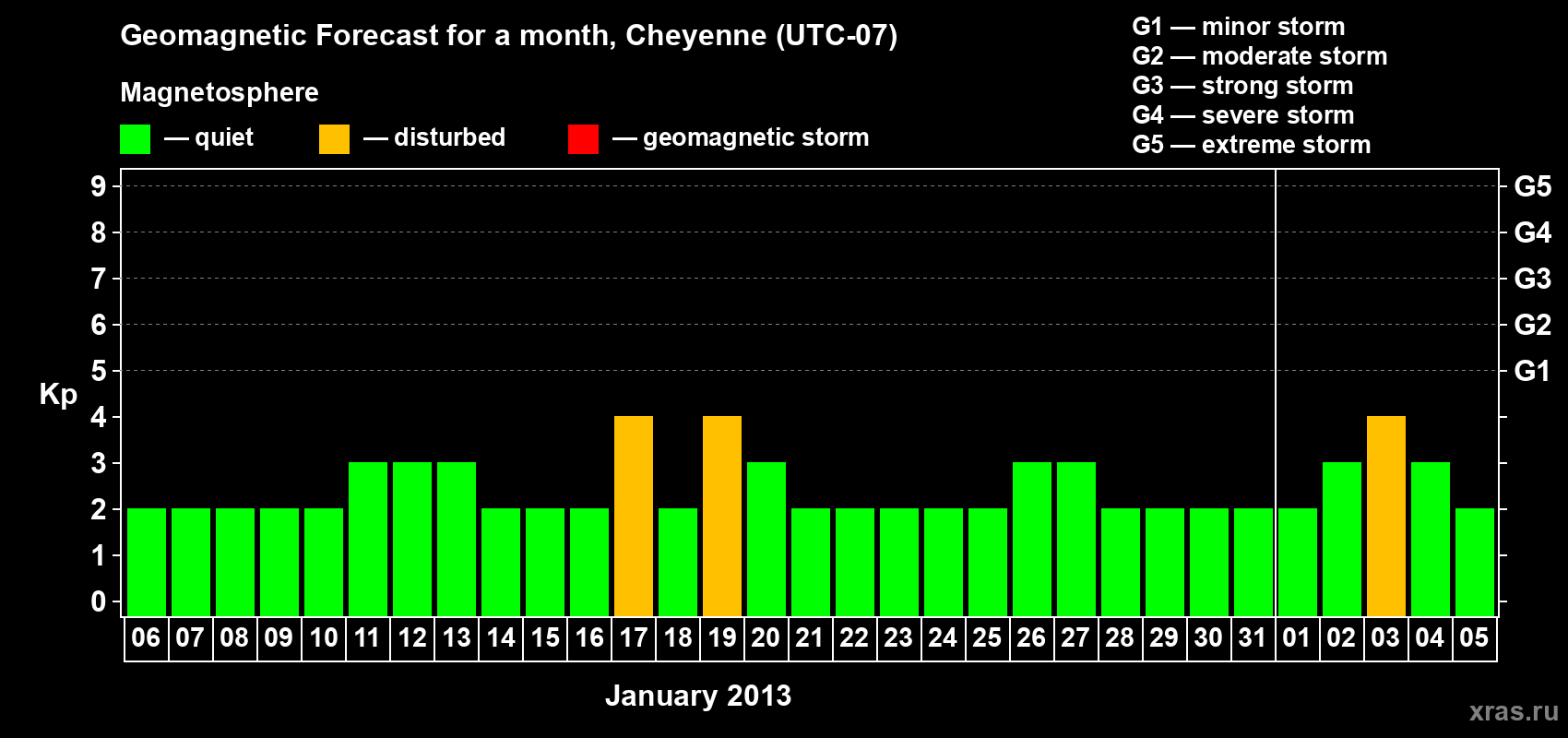This screenshot has height=738, width=1568.
Task: Click the January 2013 month label
Action: [698, 696]
